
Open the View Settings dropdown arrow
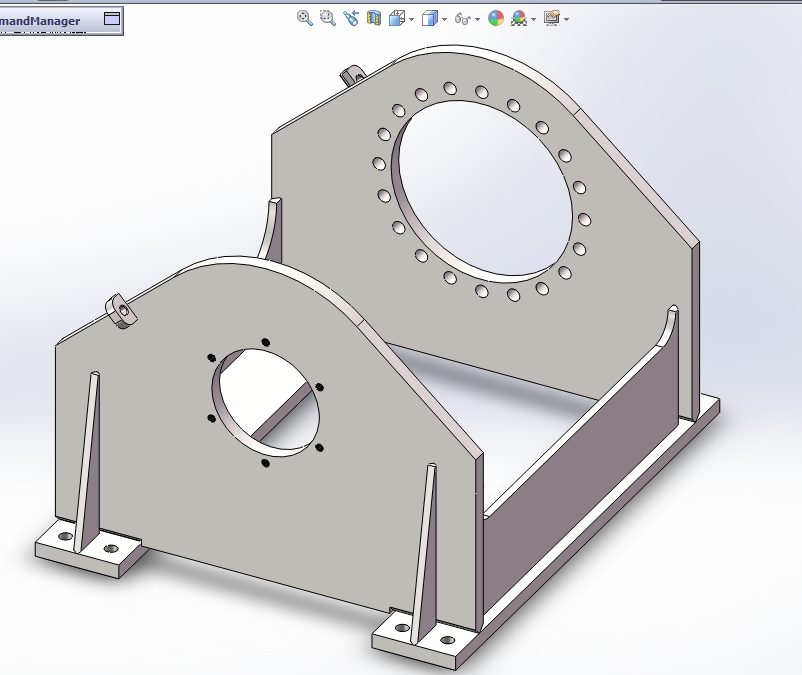click(566, 20)
